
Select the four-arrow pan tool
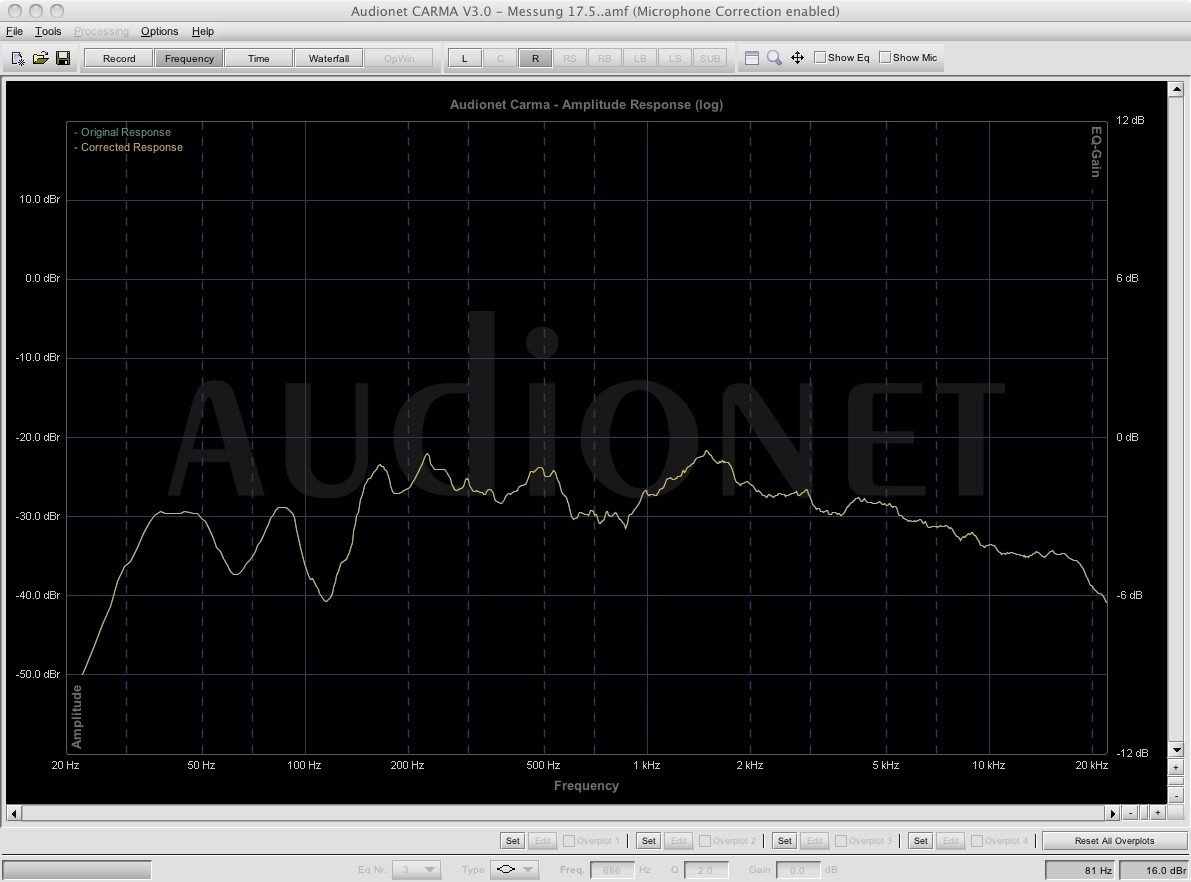click(798, 58)
